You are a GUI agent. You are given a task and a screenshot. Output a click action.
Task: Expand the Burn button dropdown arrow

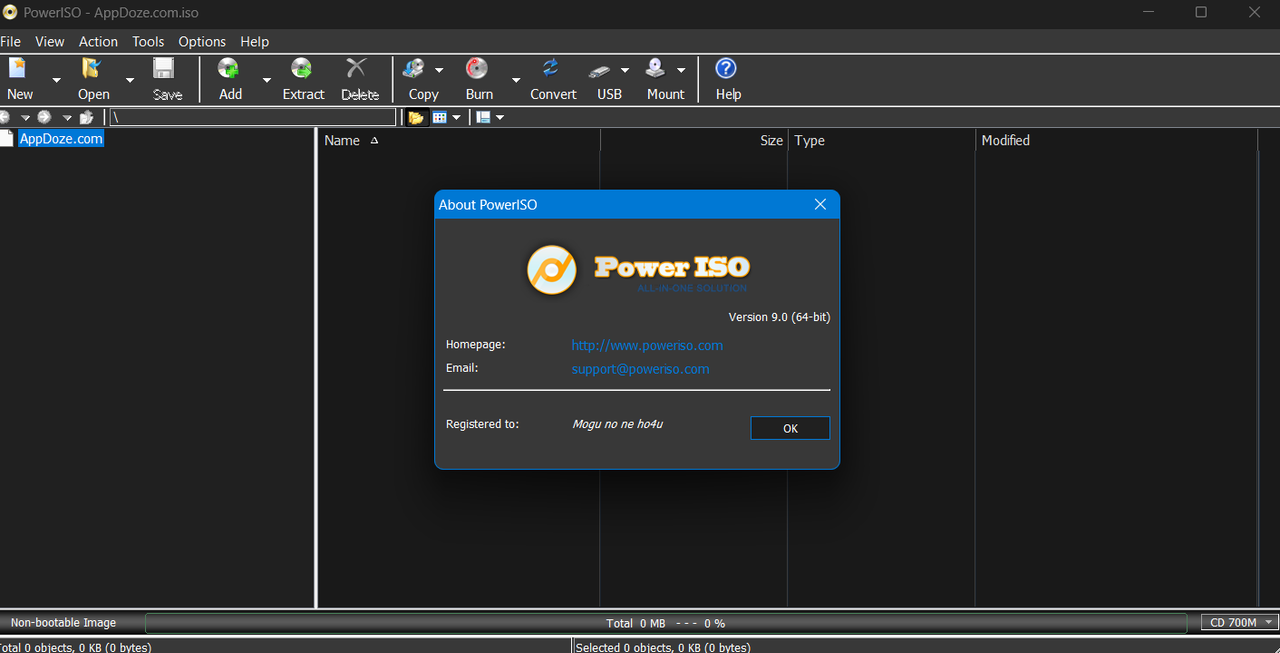(516, 80)
